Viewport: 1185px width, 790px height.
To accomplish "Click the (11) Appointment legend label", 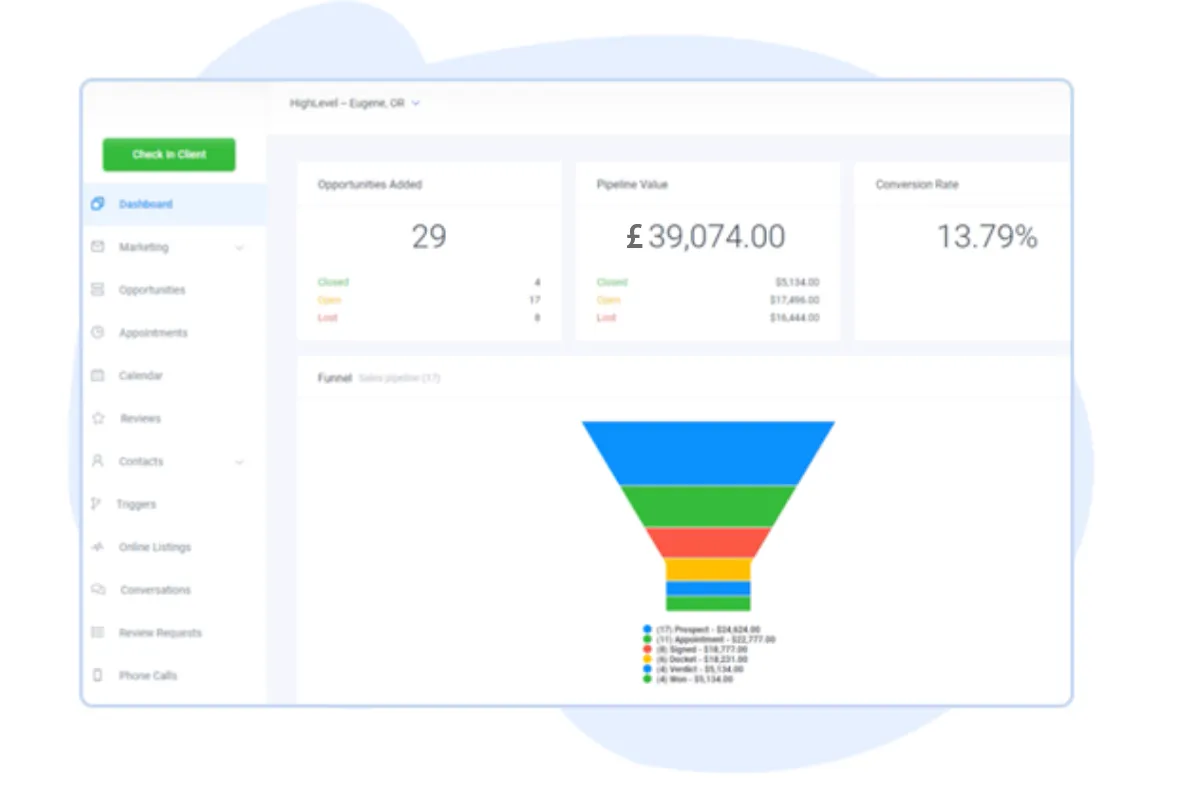I will [x=716, y=639].
